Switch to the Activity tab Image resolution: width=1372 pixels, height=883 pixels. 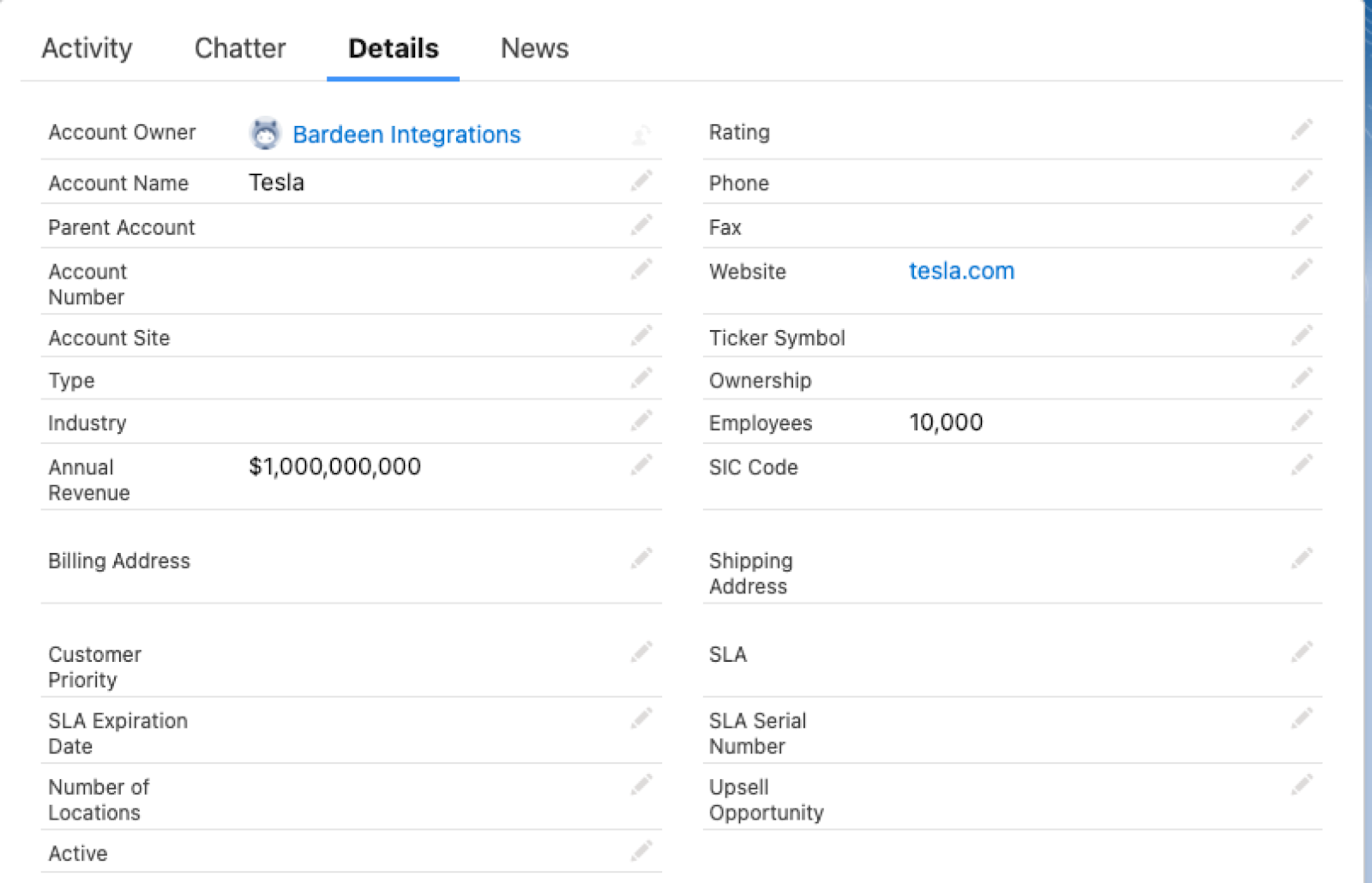pos(87,49)
